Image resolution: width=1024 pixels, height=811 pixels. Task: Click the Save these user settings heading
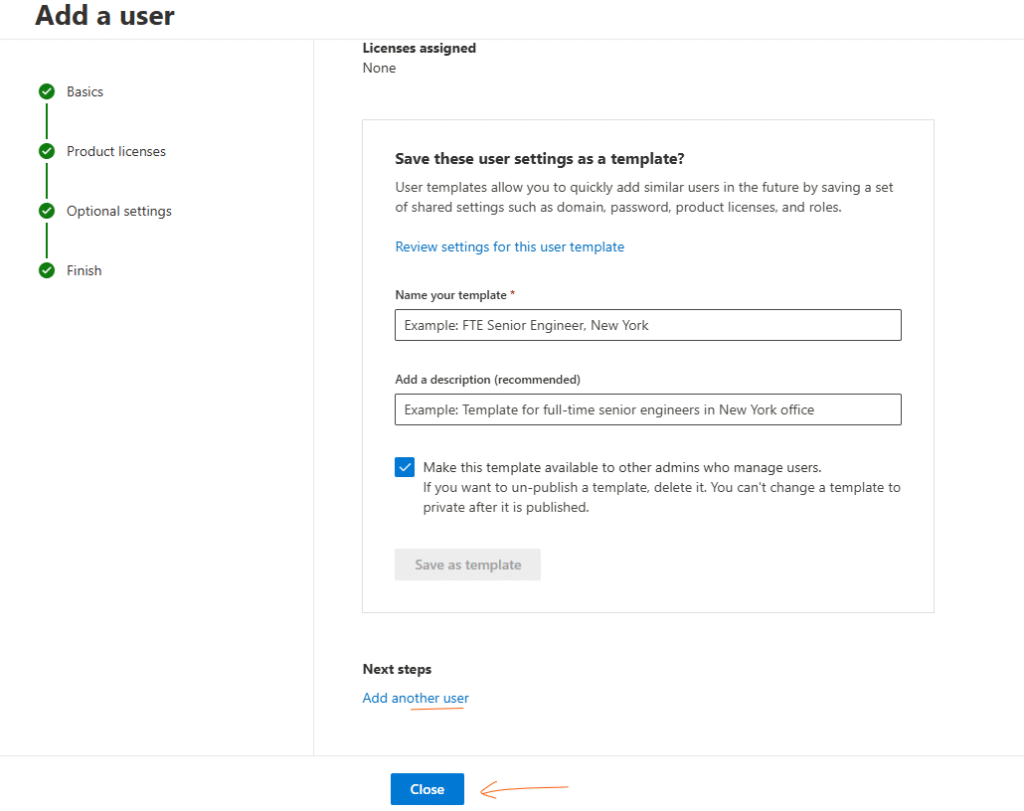[x=539, y=159]
